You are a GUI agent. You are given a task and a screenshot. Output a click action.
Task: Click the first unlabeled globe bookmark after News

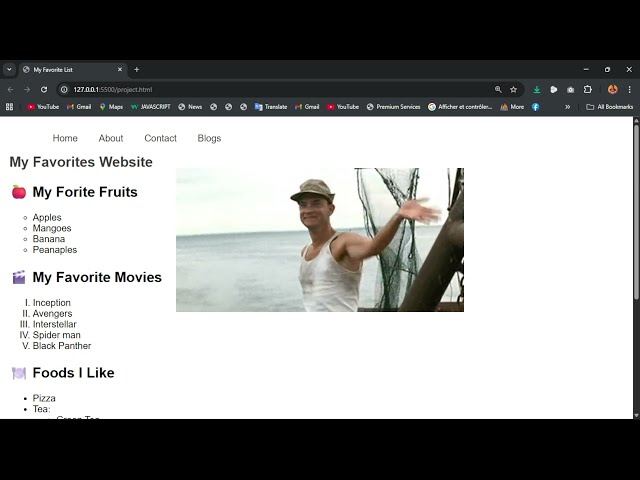(213, 107)
